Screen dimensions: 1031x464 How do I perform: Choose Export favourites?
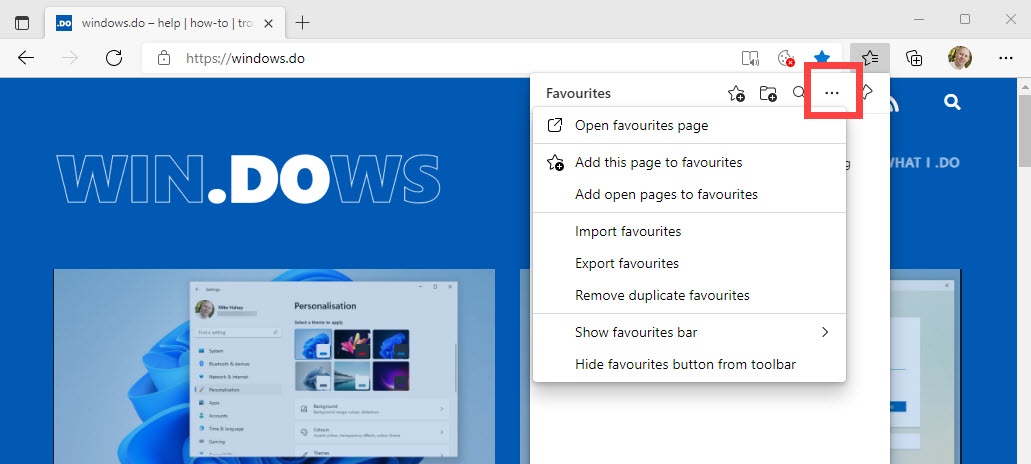click(627, 263)
